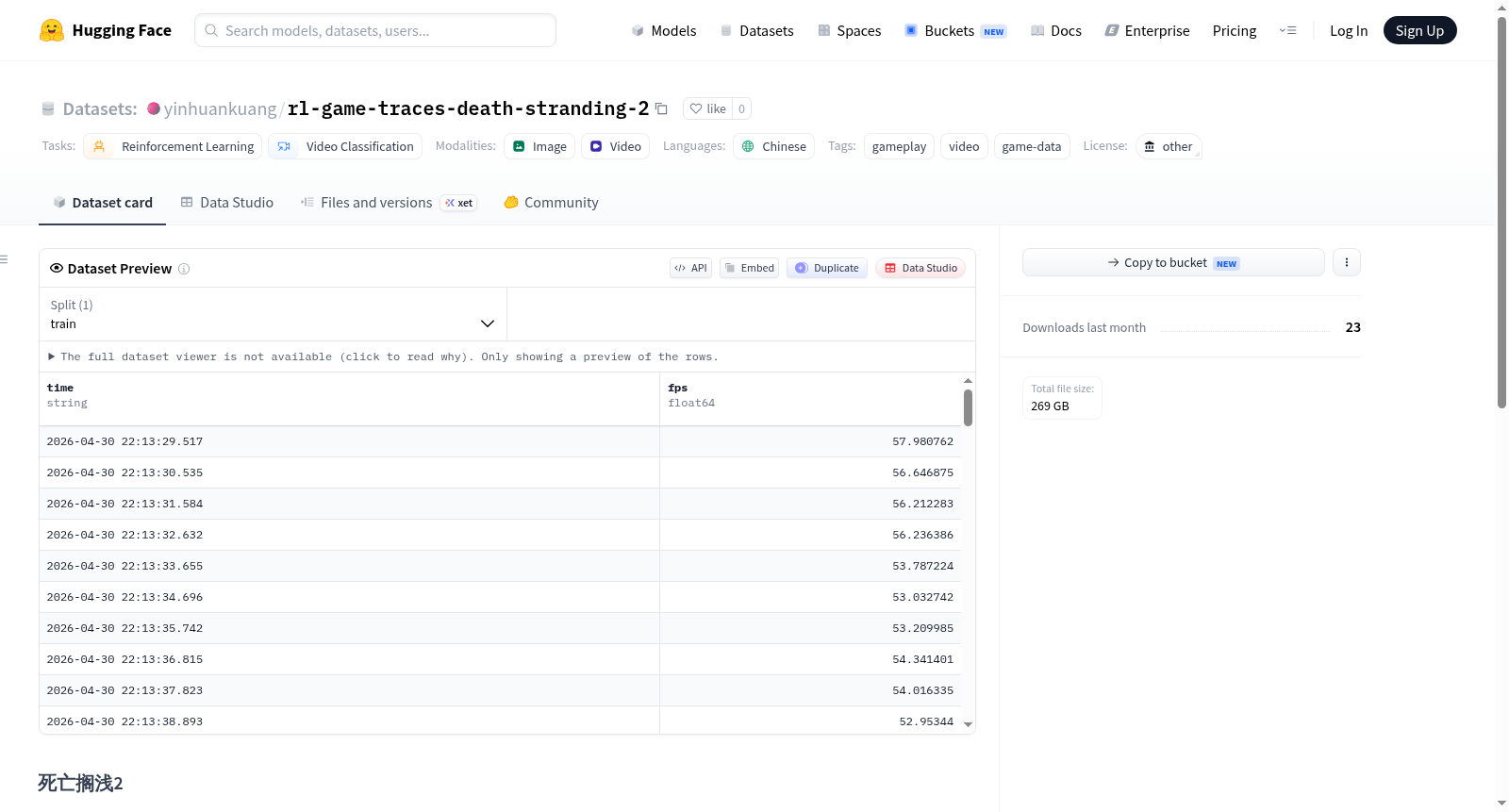
Task: Go to Enterprise page
Action: (x=1147, y=30)
